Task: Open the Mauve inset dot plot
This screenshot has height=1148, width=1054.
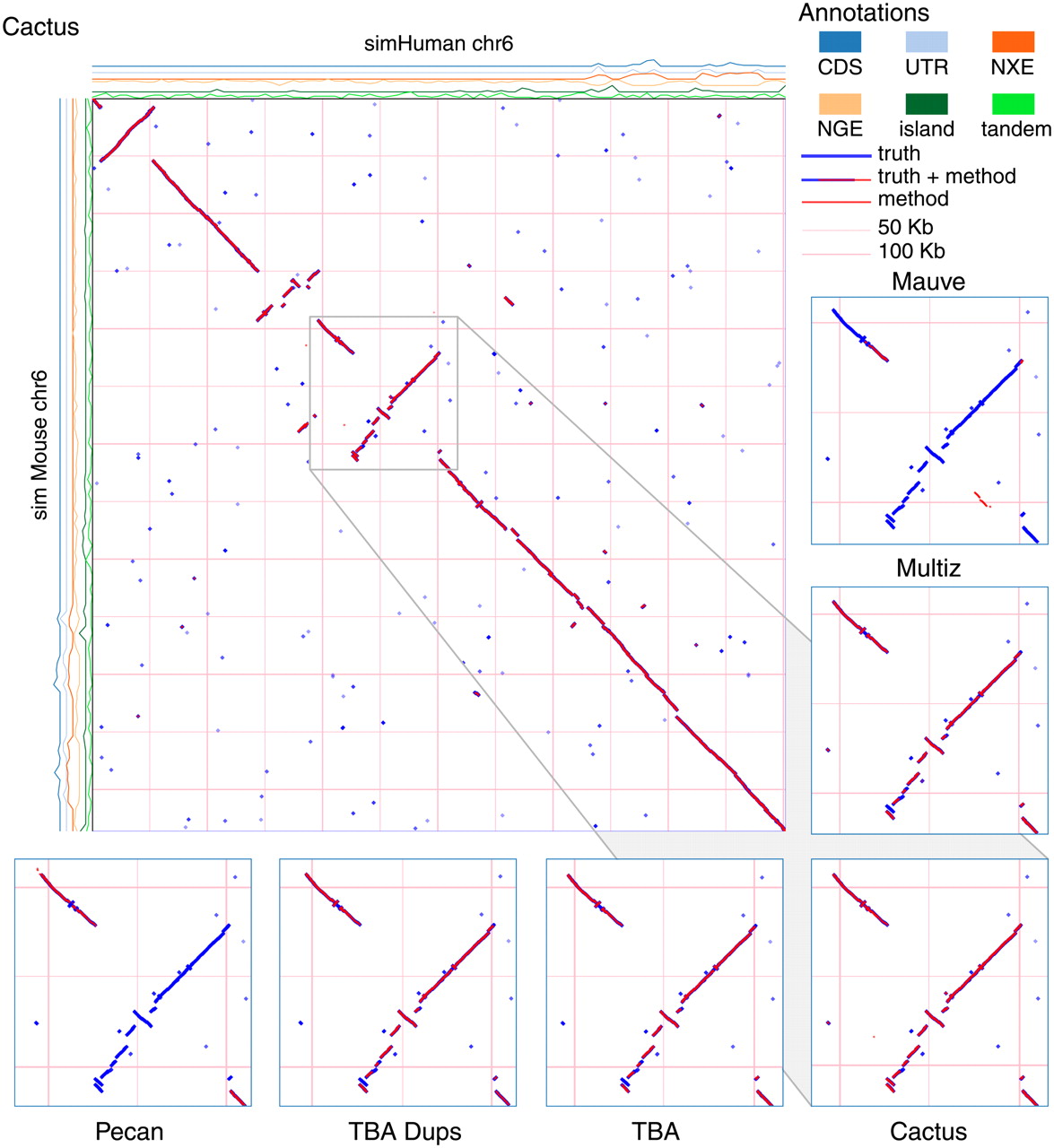Action: [929, 421]
